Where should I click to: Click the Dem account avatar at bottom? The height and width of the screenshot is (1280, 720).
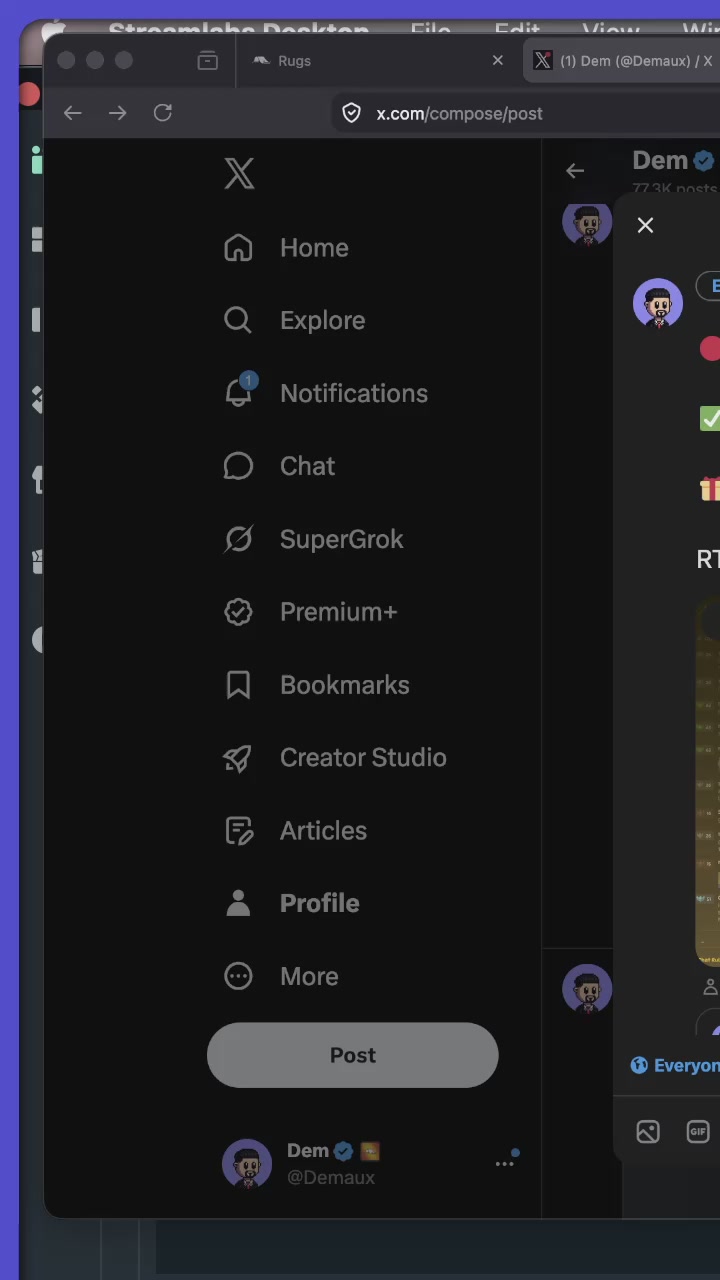[x=247, y=1164]
